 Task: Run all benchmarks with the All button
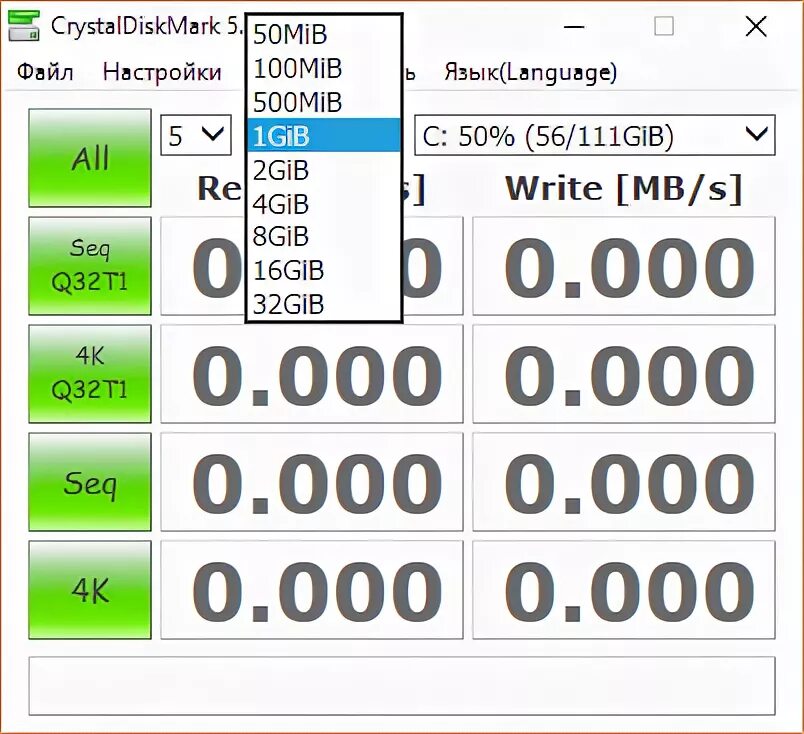click(90, 158)
